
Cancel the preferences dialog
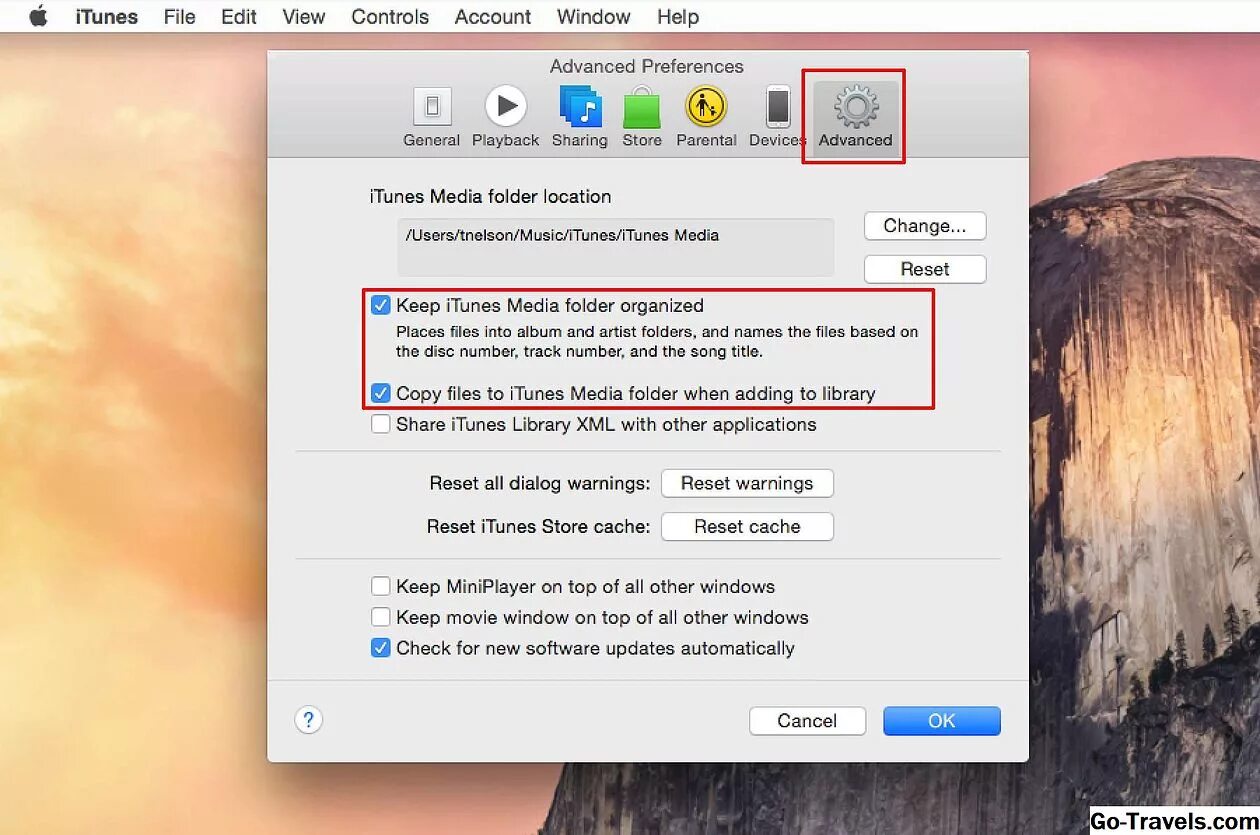(x=807, y=721)
